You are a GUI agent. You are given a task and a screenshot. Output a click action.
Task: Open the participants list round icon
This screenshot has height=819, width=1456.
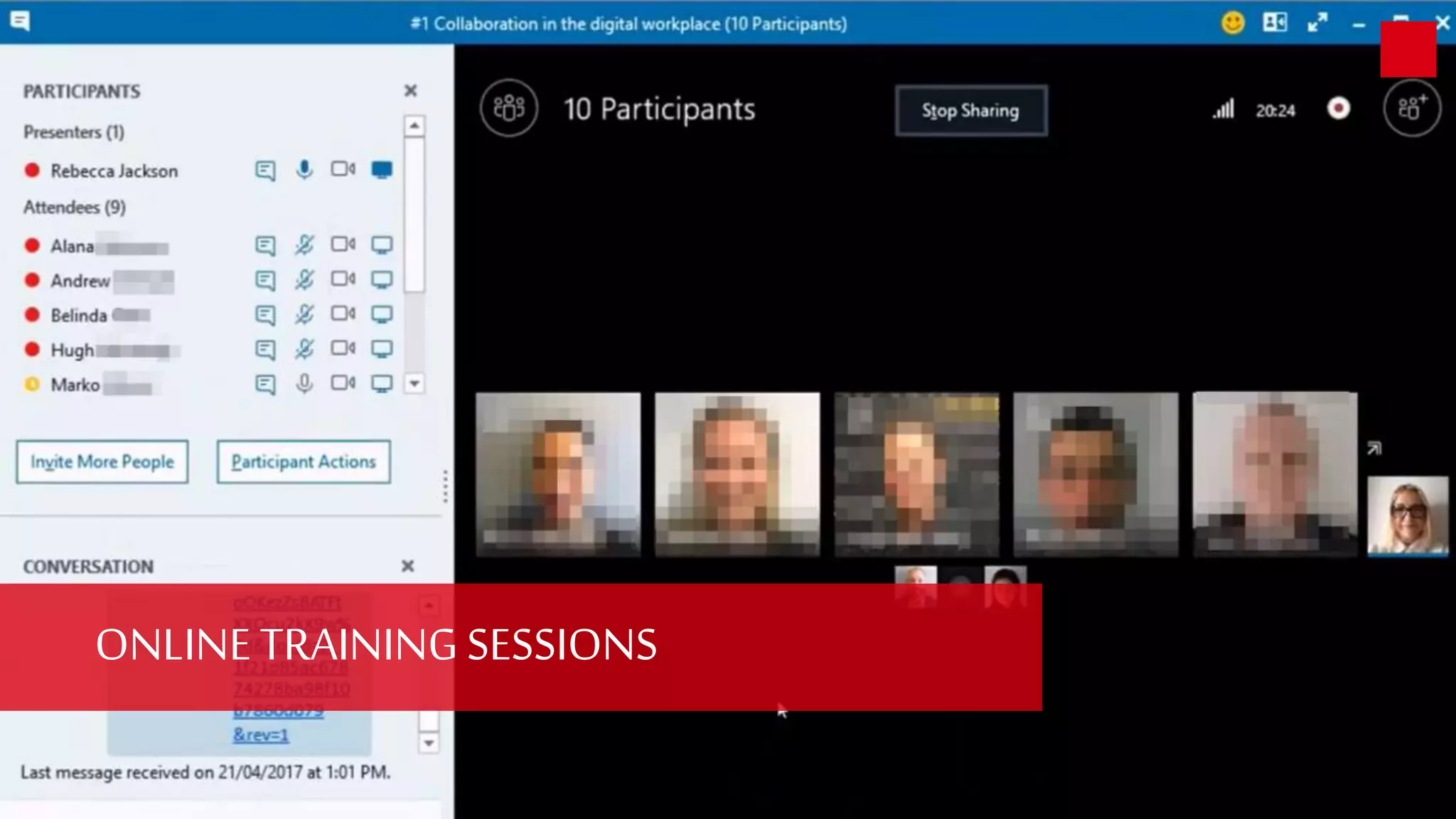coord(509,108)
